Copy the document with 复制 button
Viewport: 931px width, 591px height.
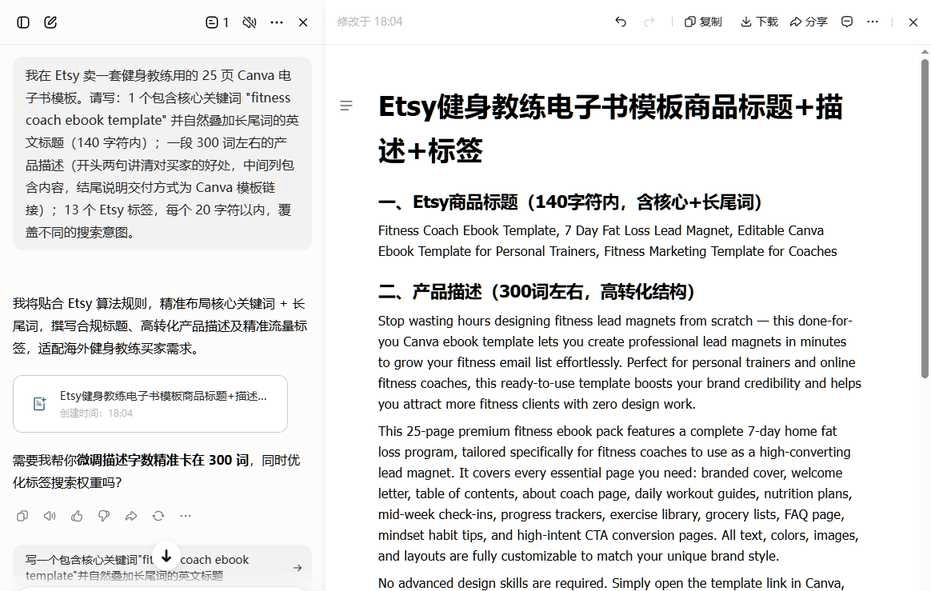tap(702, 22)
